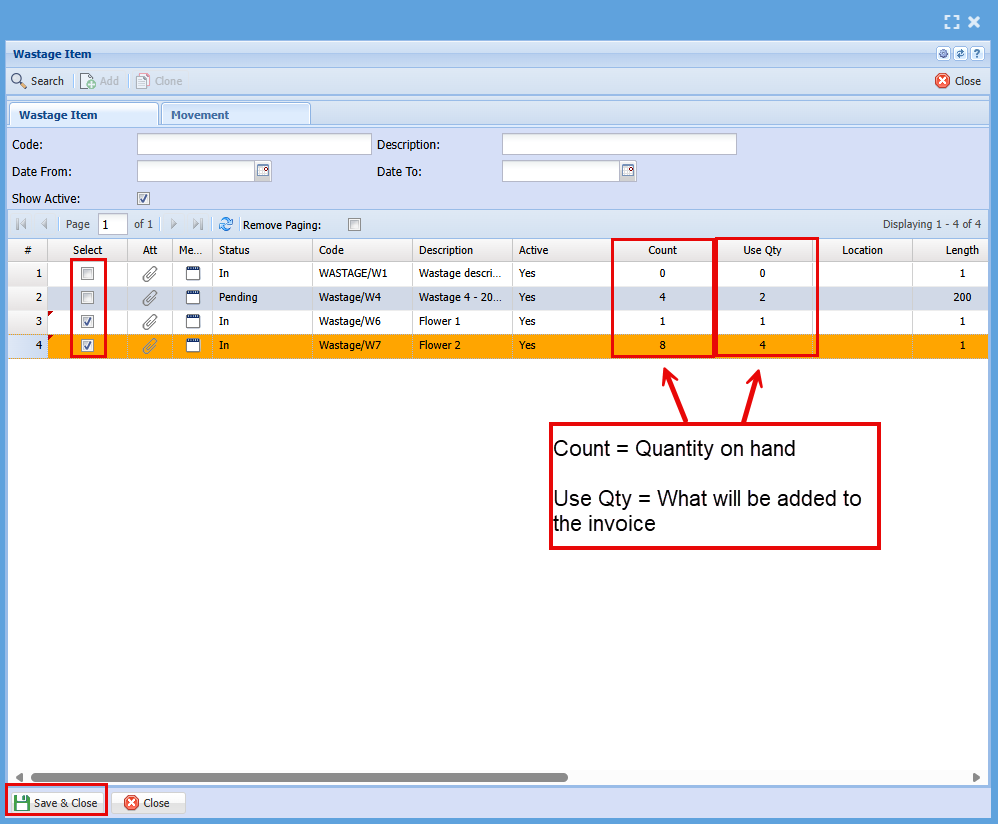Click Length value 200 in Wastage/W4 row

pyautogui.click(x=950, y=297)
